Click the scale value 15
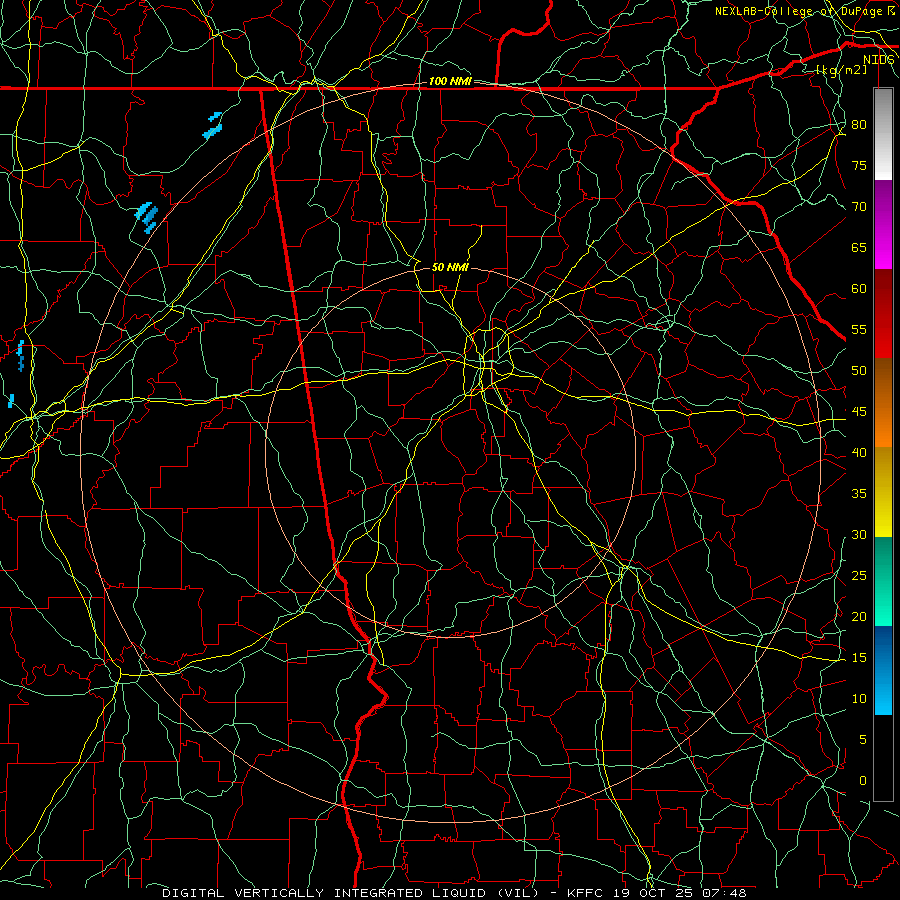Screen dimensions: 900x900 pos(859,658)
